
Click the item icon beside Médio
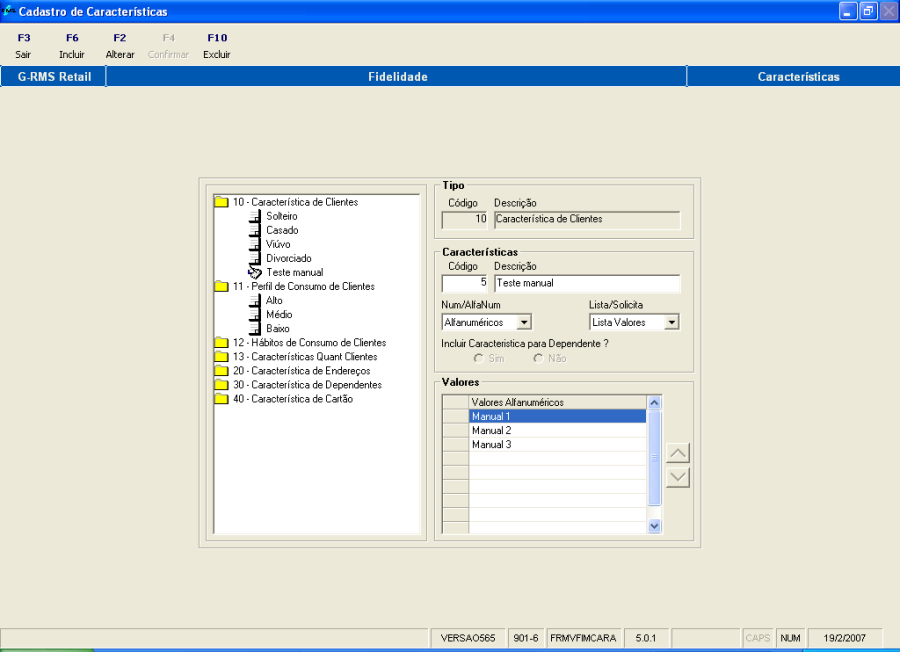255,315
